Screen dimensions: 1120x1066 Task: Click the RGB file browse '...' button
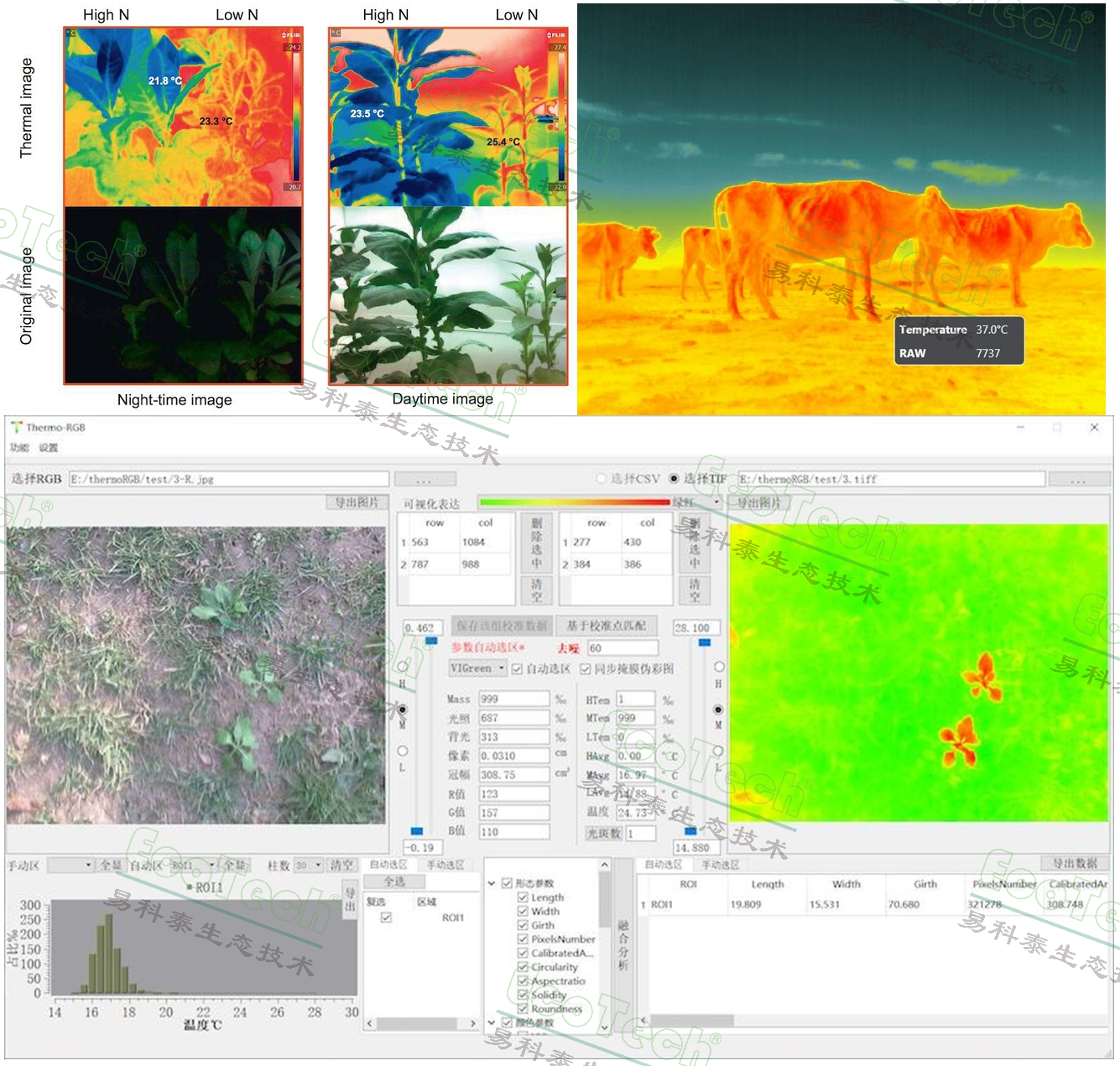pyautogui.click(x=425, y=479)
